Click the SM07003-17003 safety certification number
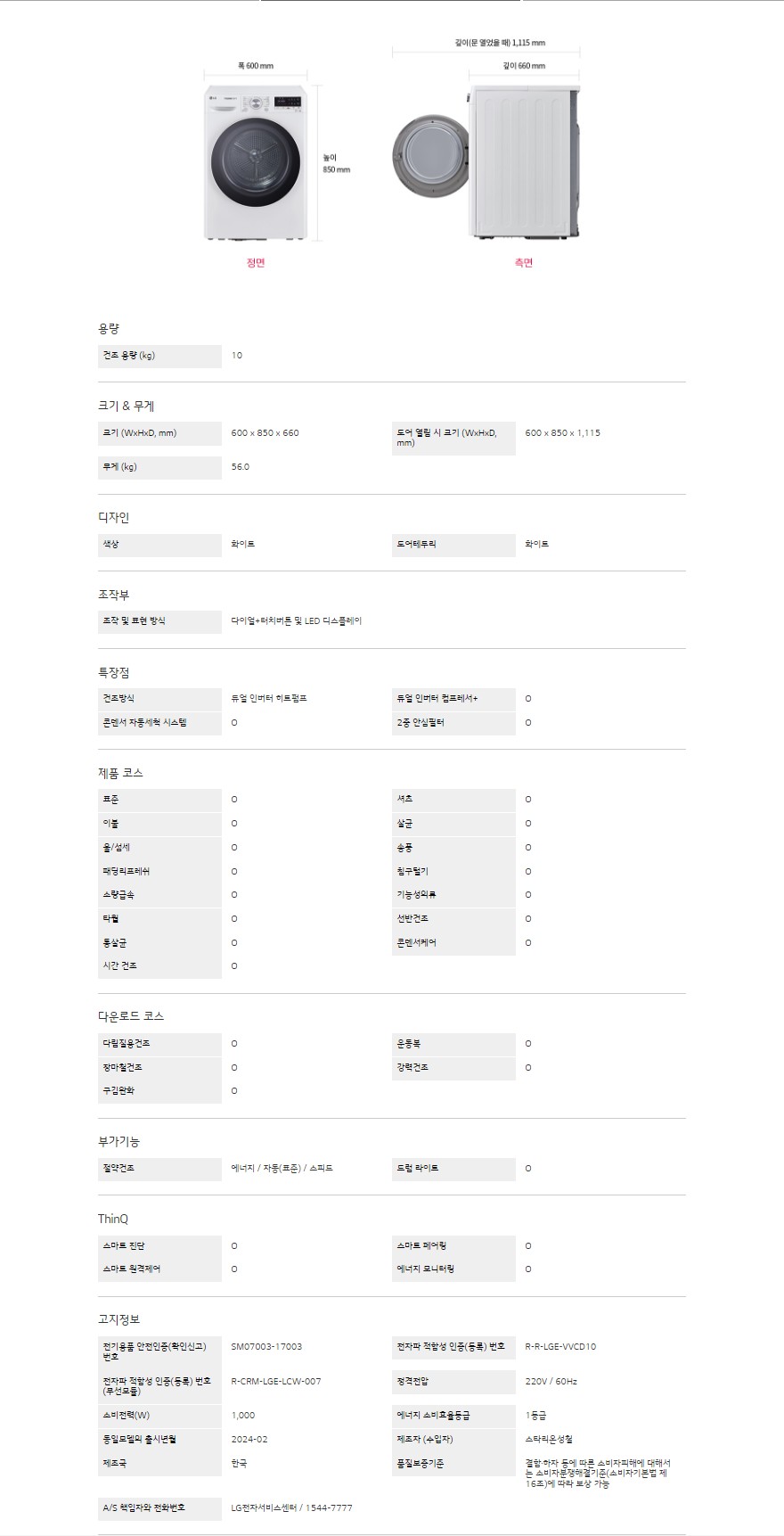Viewport: 784px width, 1536px height. pyautogui.click(x=266, y=1347)
